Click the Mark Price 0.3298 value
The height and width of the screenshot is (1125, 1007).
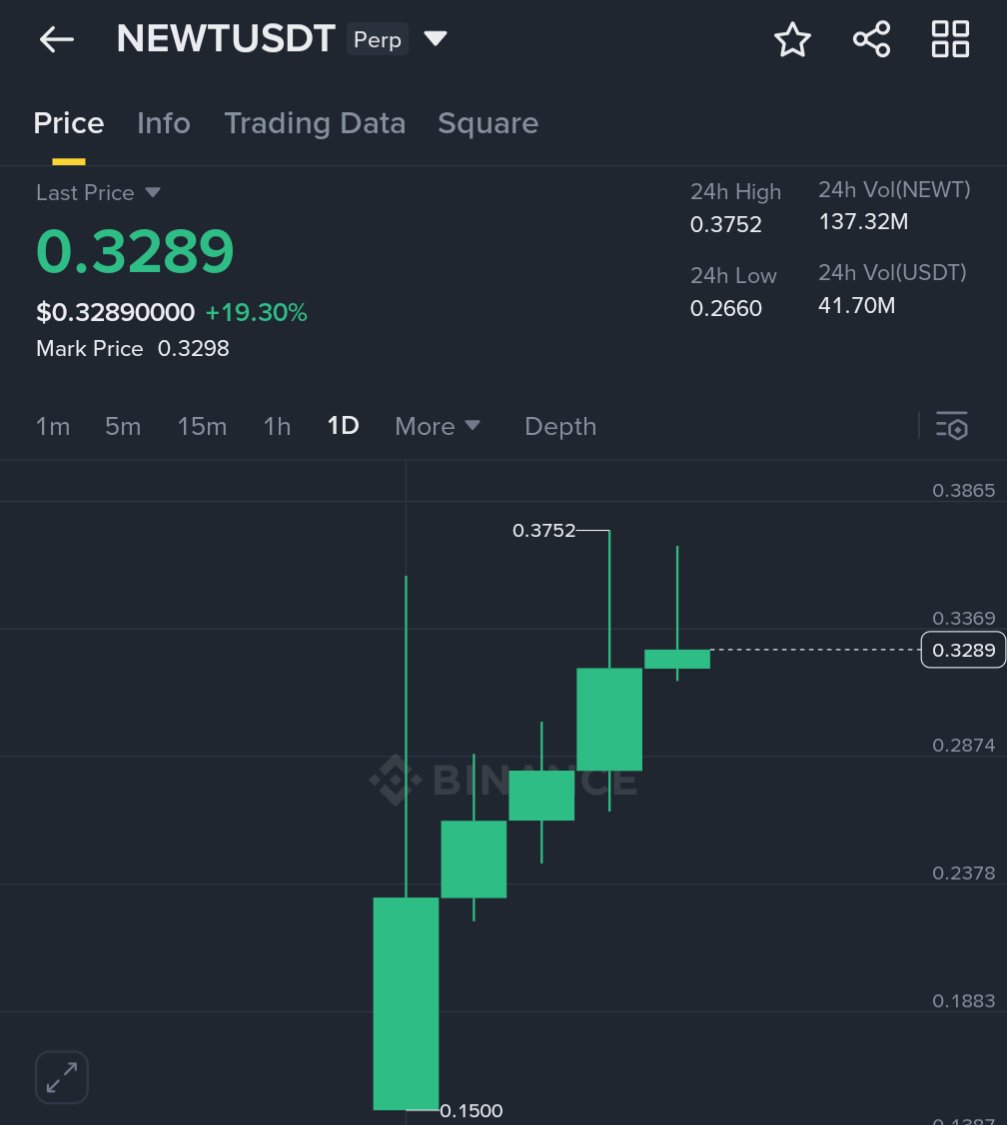click(x=193, y=348)
